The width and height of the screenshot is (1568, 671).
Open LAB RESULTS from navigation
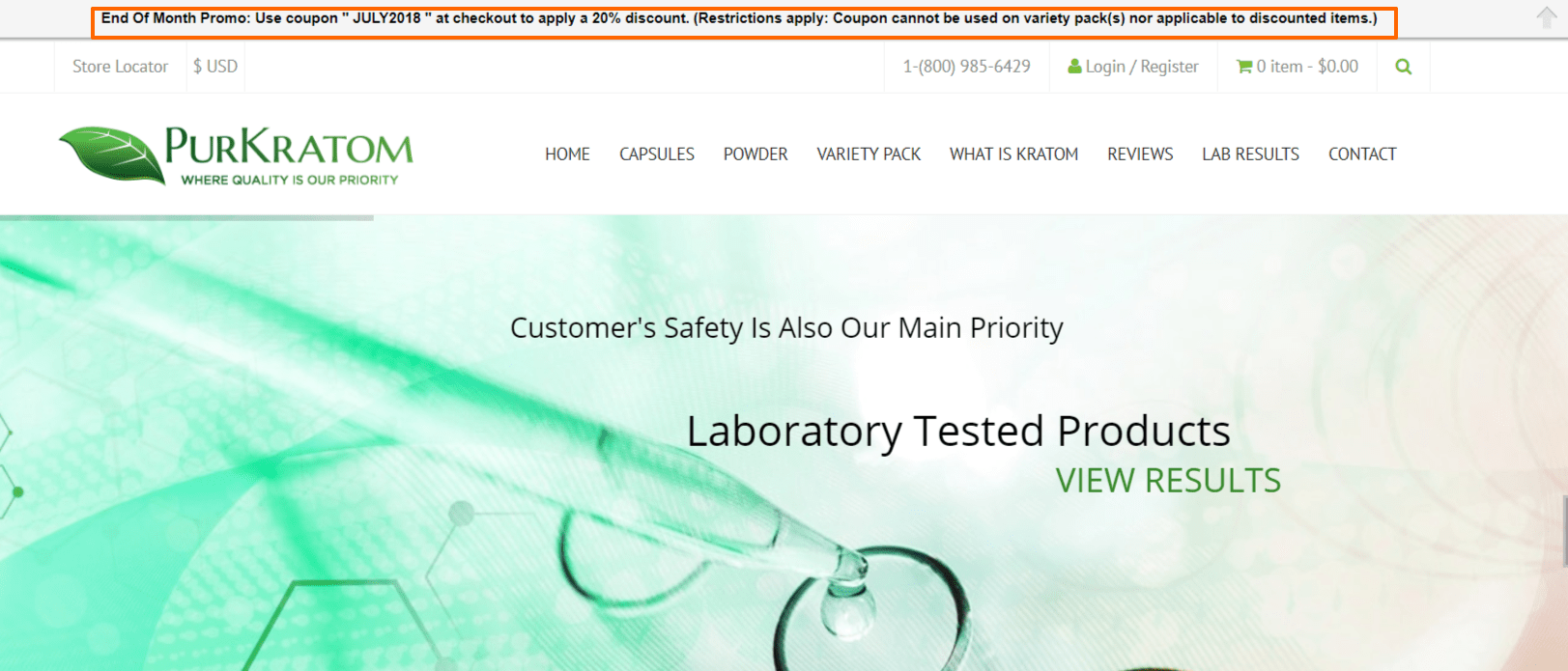click(1250, 154)
